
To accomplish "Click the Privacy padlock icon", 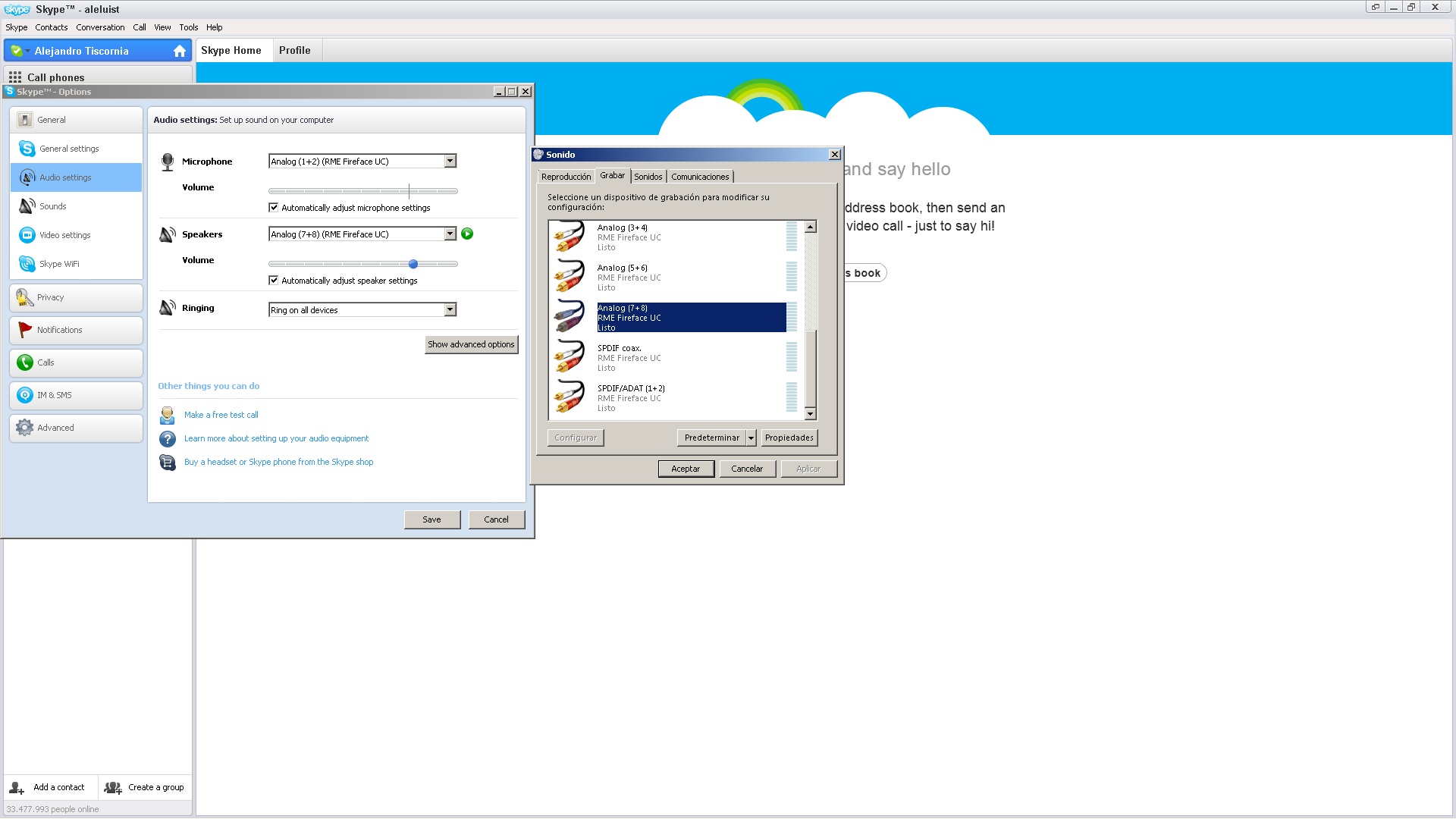I will 24,297.
